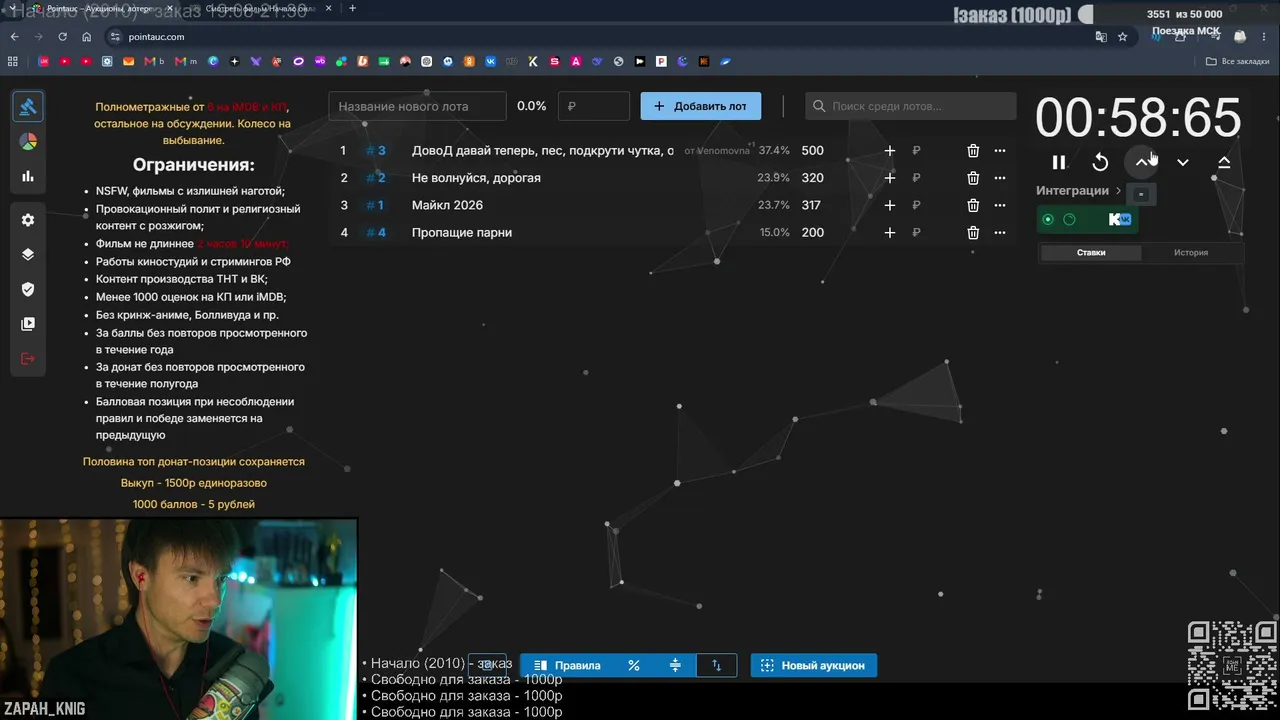
Task: Select lot name 'Майкл 2026'
Action: (x=447, y=205)
